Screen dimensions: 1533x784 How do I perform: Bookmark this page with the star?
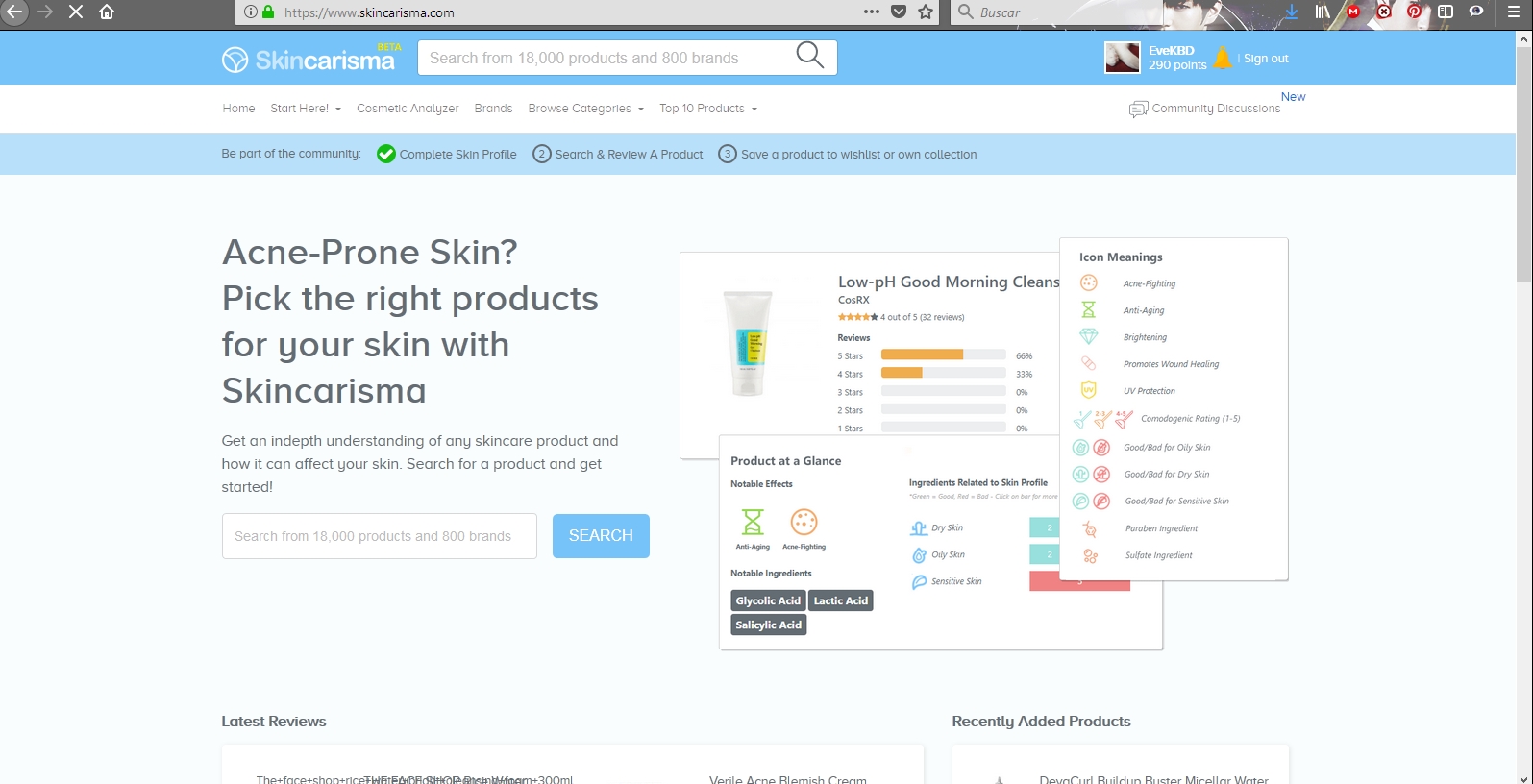926,12
